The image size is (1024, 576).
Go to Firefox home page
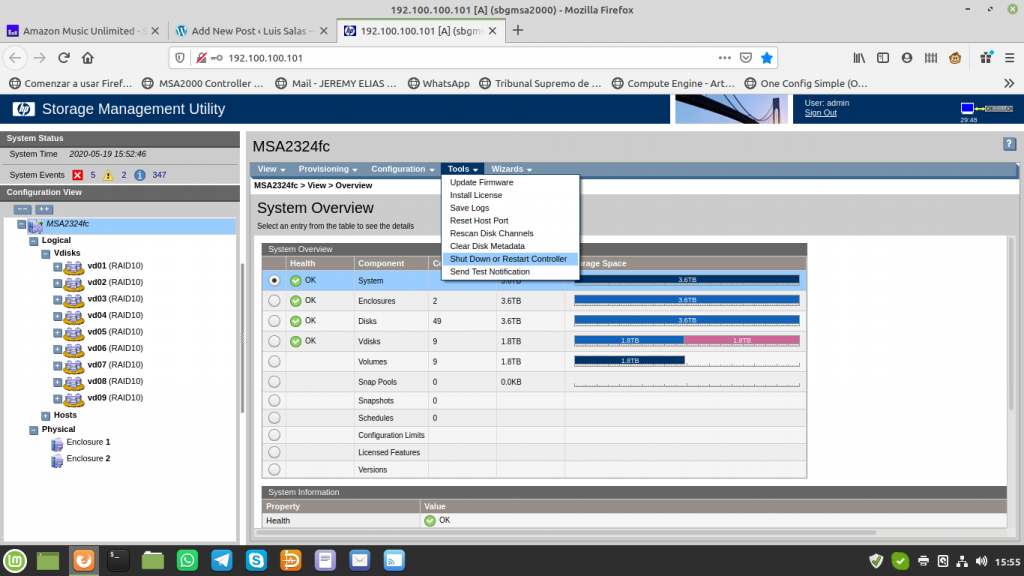(x=88, y=57)
